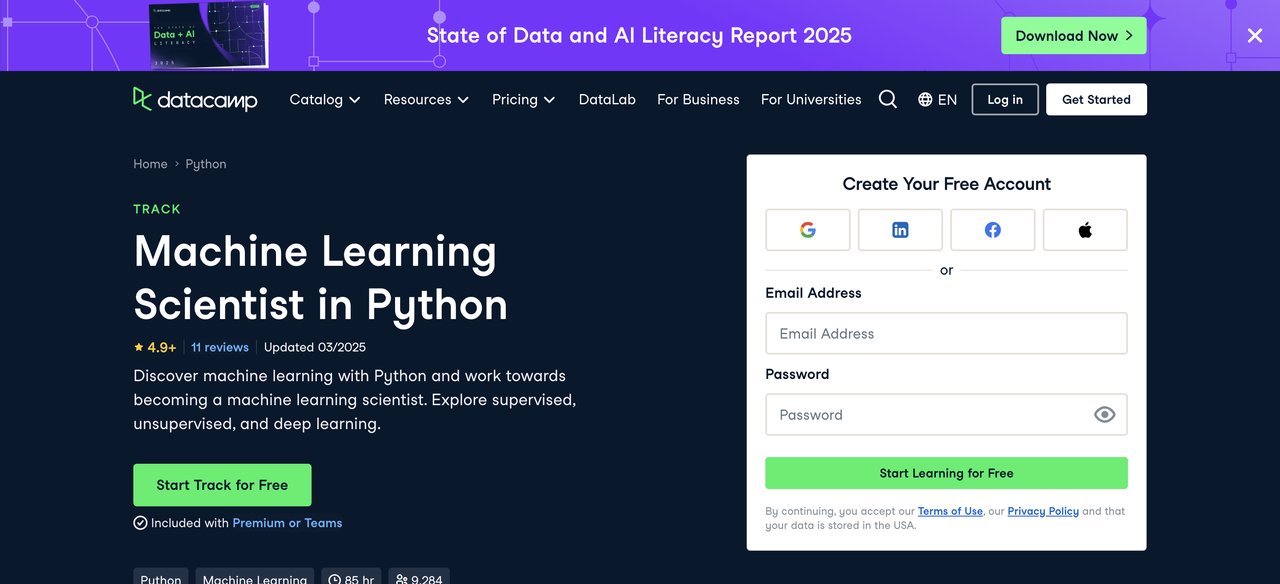Viewport: 1280px width, 584px height.
Task: Open the Premium or Teams link
Action: pyautogui.click(x=287, y=523)
